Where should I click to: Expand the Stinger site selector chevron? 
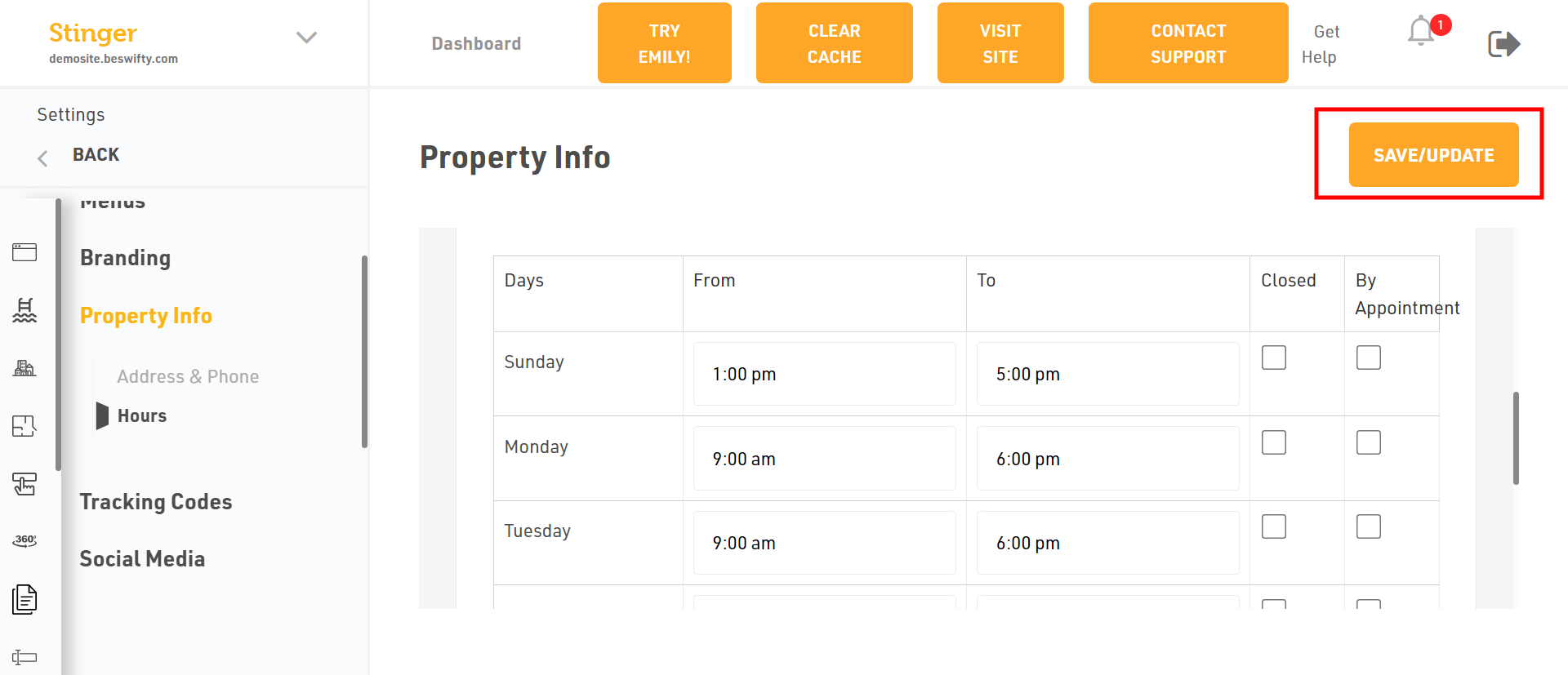tap(306, 38)
